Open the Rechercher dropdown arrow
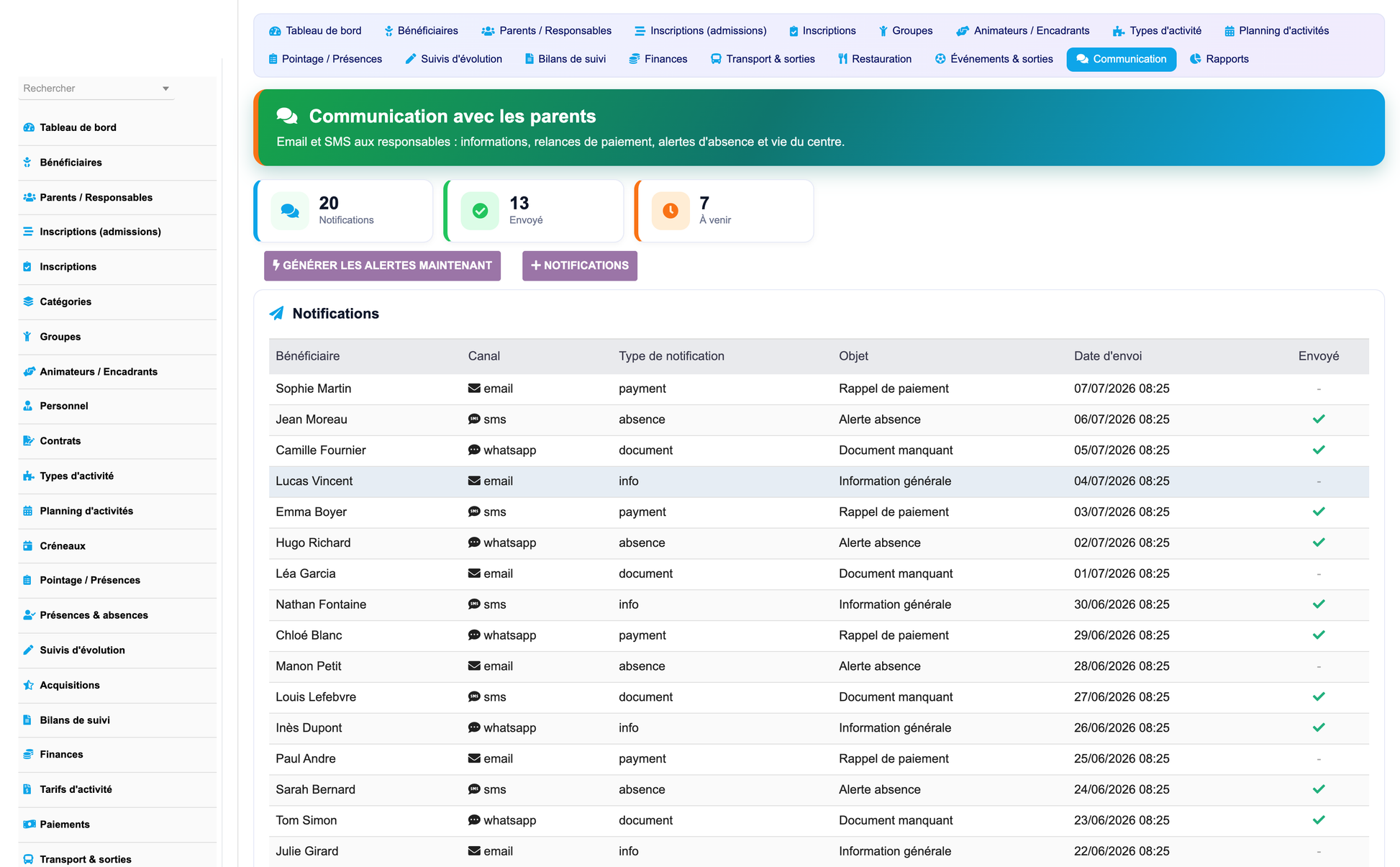This screenshot has width=1400, height=867. [x=165, y=88]
